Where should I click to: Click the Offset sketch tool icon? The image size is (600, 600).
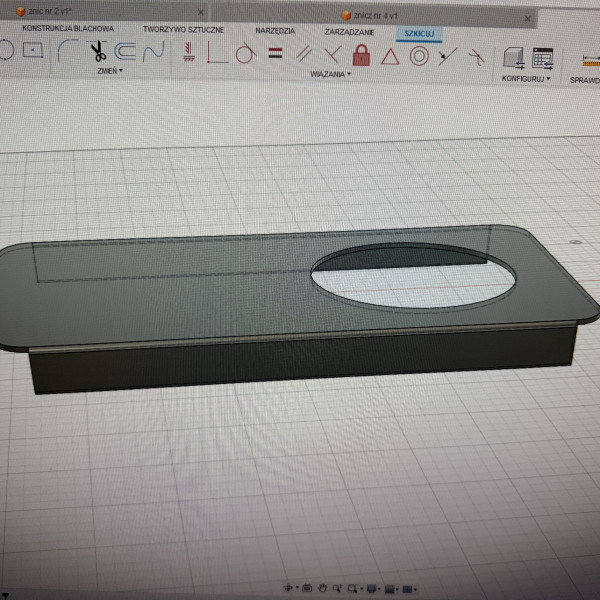tap(126, 52)
